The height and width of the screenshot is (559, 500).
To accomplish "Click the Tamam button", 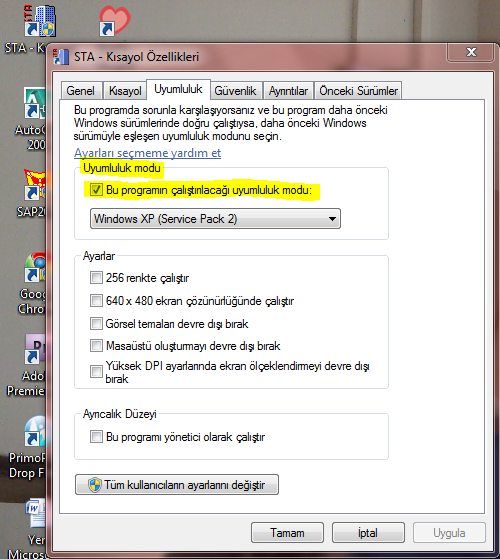I will pyautogui.click(x=287, y=533).
